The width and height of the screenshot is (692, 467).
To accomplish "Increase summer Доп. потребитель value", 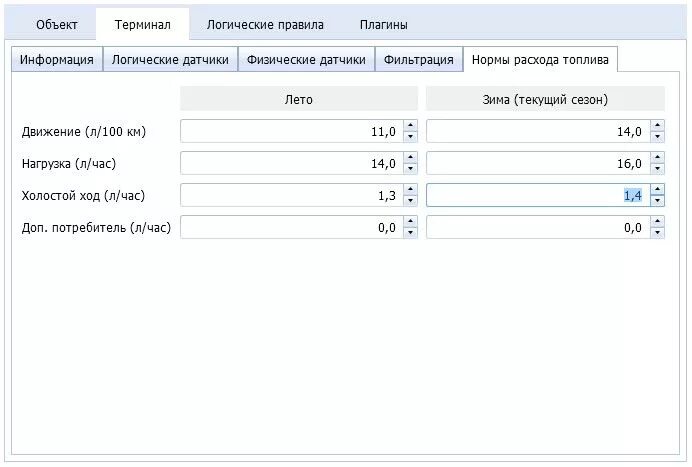I will [x=410, y=222].
